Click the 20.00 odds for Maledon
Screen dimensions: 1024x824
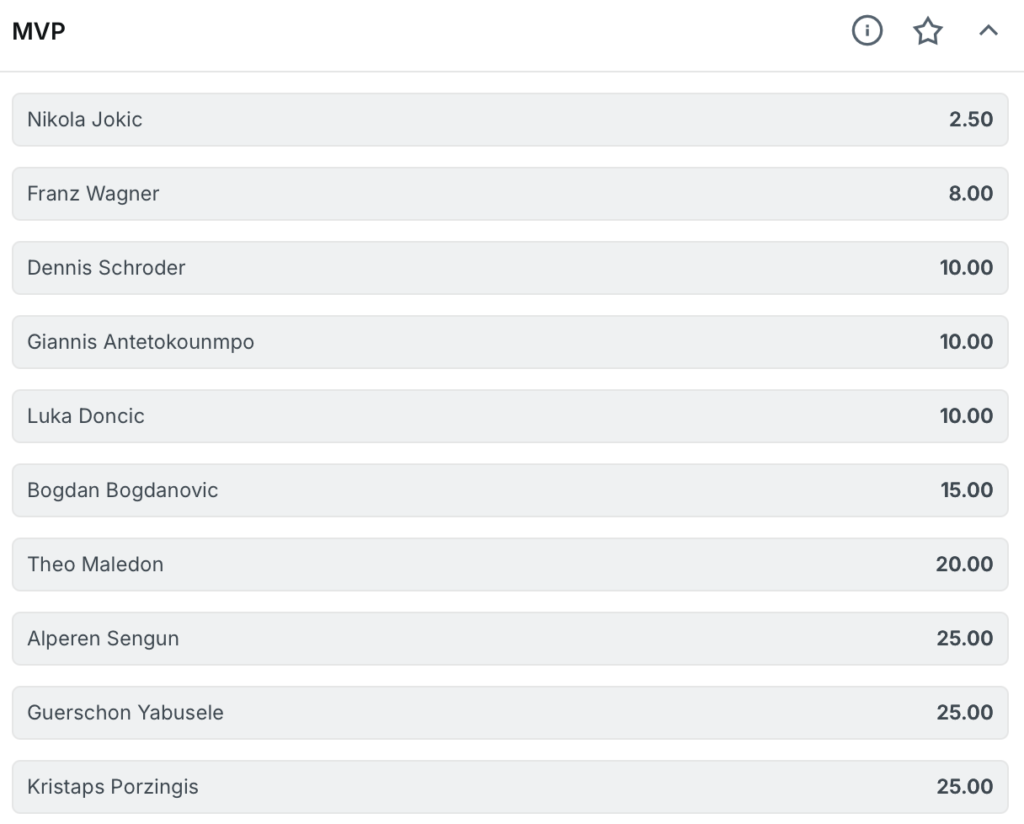pyautogui.click(x=964, y=564)
